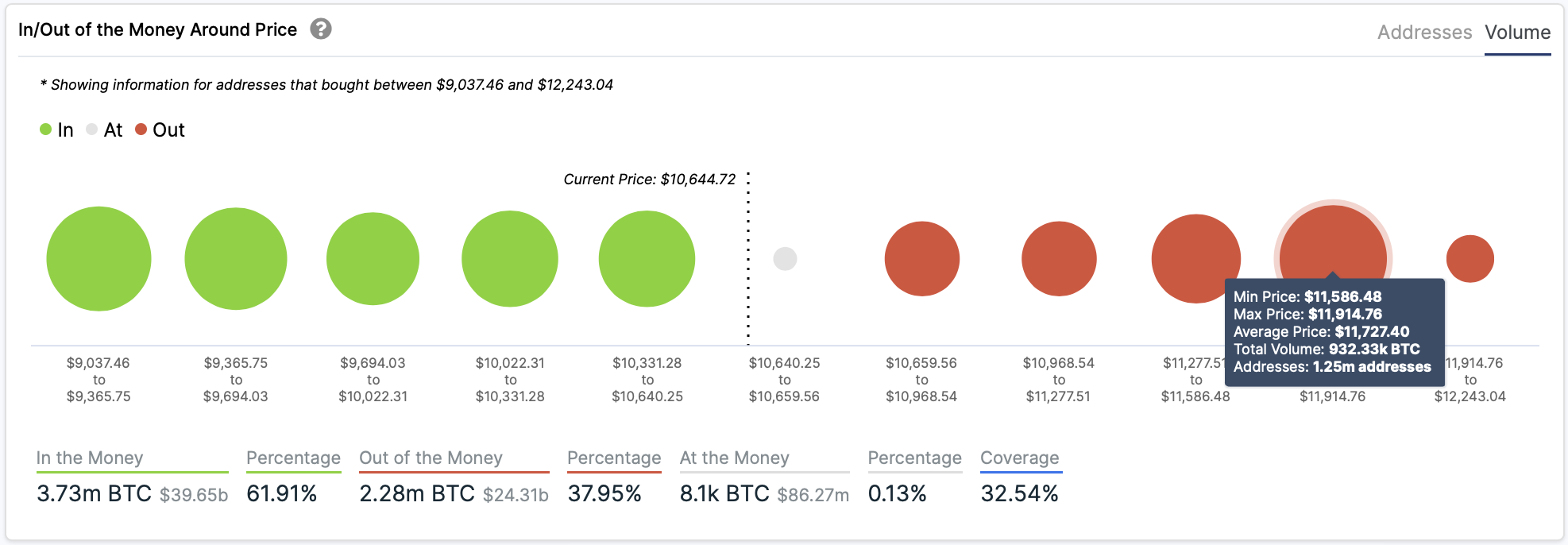Click the small red bubble ending at $12,243.04
The image size is (1568, 545).
click(x=1470, y=259)
